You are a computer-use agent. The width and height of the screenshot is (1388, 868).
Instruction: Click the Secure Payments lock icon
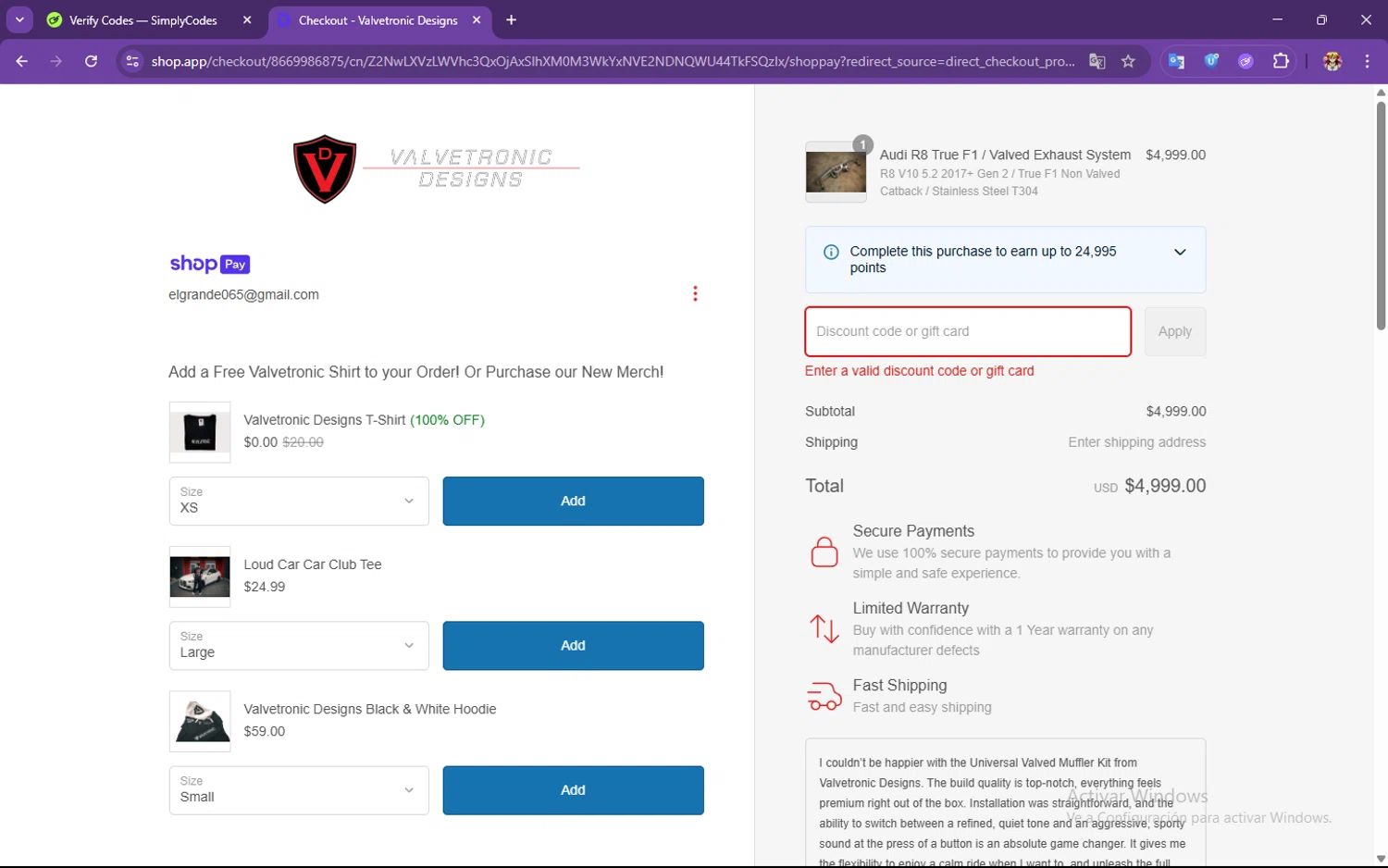(x=824, y=551)
